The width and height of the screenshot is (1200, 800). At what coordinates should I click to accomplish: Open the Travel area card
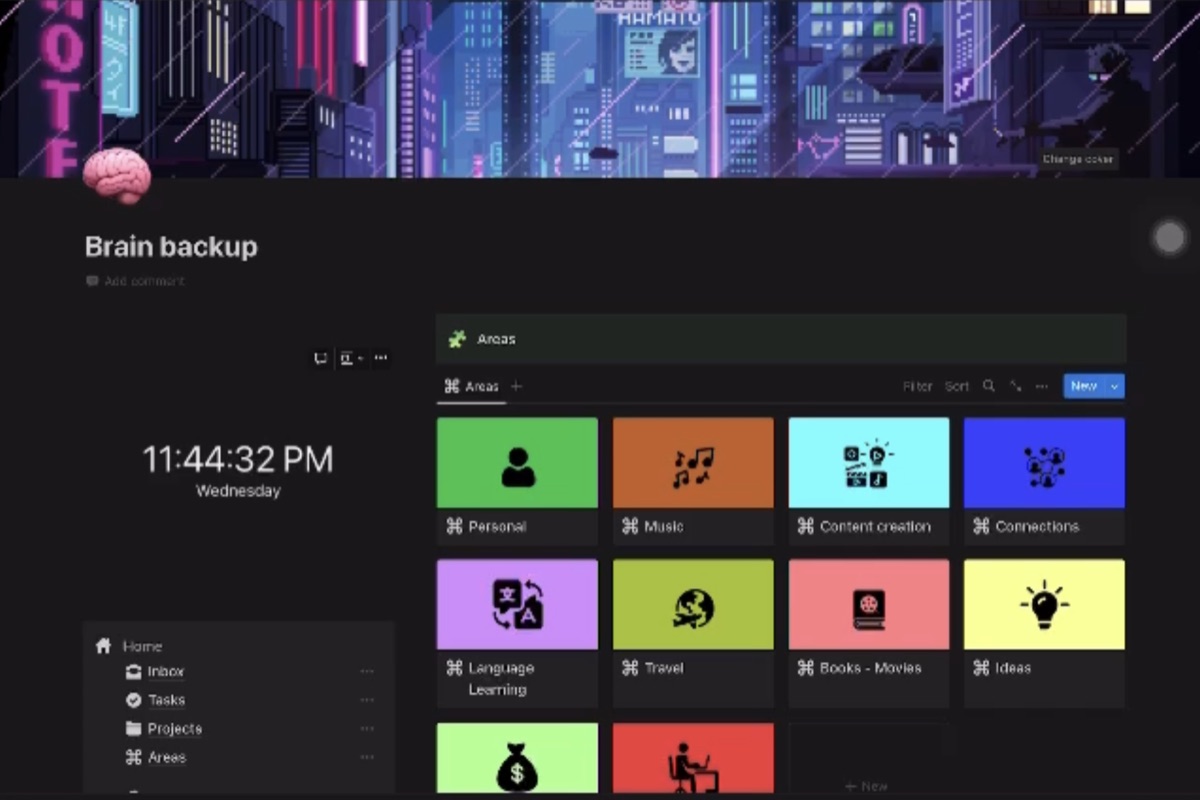[x=693, y=633]
